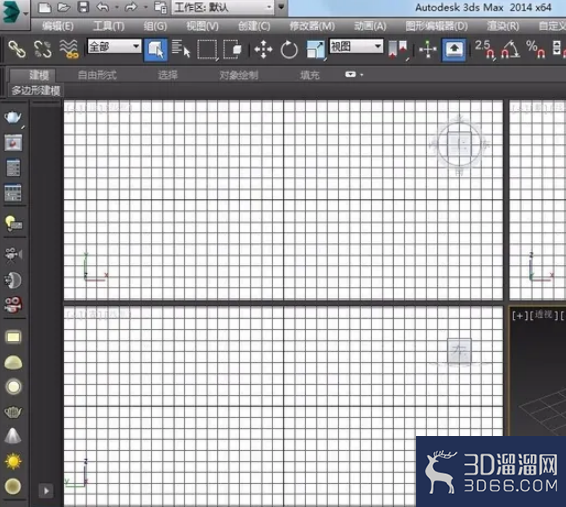Toggle the Select Object tool
This screenshot has width=566, height=507.
click(156, 49)
